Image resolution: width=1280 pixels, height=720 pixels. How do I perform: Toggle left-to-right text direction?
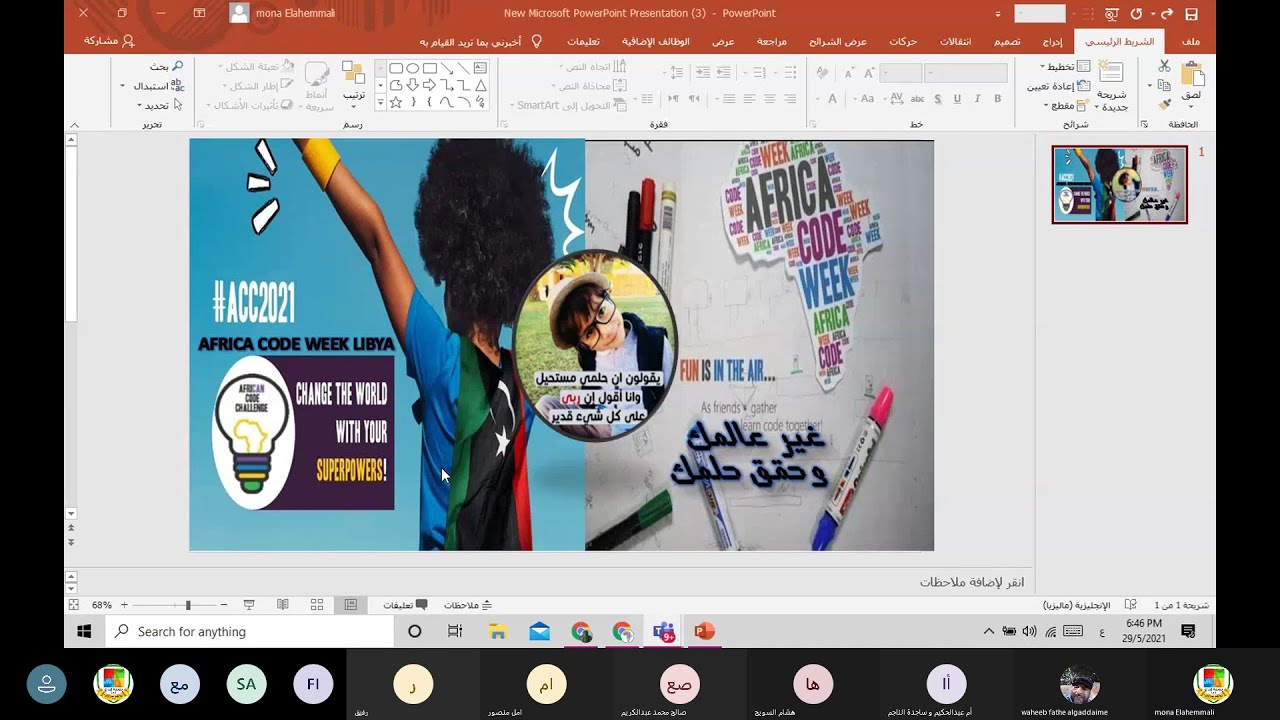pos(674,99)
